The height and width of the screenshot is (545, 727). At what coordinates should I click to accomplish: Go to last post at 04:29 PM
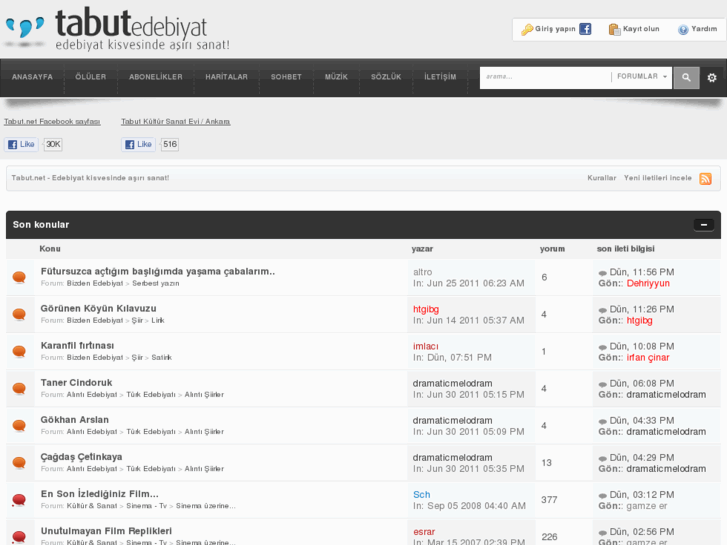click(602, 458)
